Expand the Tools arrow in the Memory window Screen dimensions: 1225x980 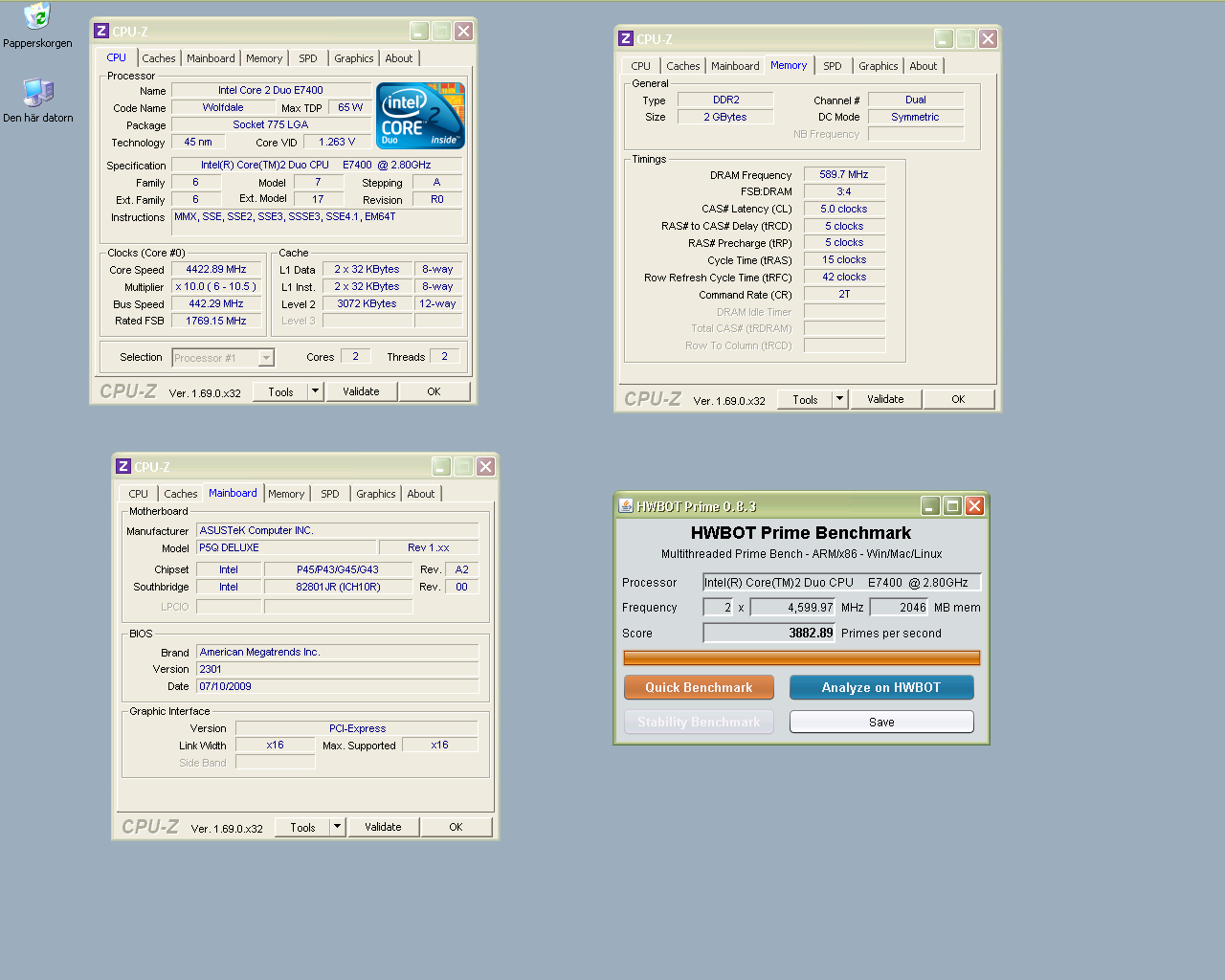[840, 399]
